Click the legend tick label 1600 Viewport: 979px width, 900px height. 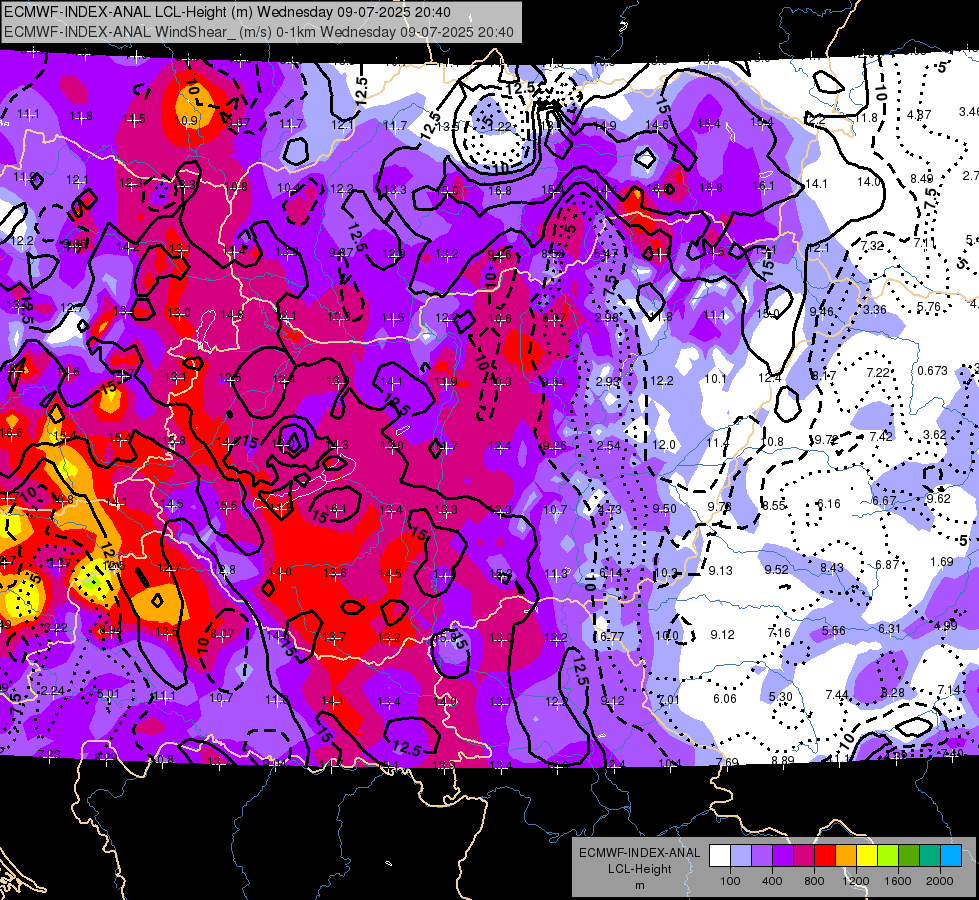[x=898, y=881]
